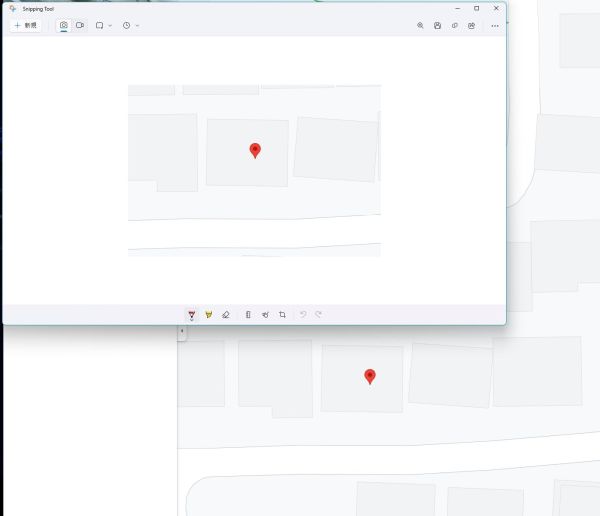Image resolution: width=600 pixels, height=516 pixels.
Task: Enable touch writing tool
Action: point(265,315)
